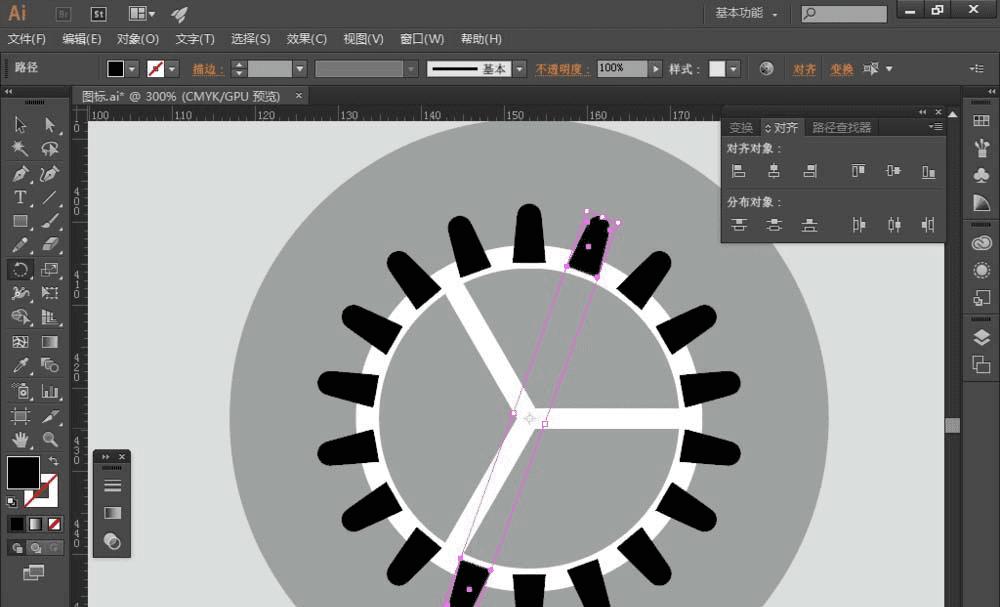Click vertical distribute center icon
1000x607 pixels.
point(774,224)
